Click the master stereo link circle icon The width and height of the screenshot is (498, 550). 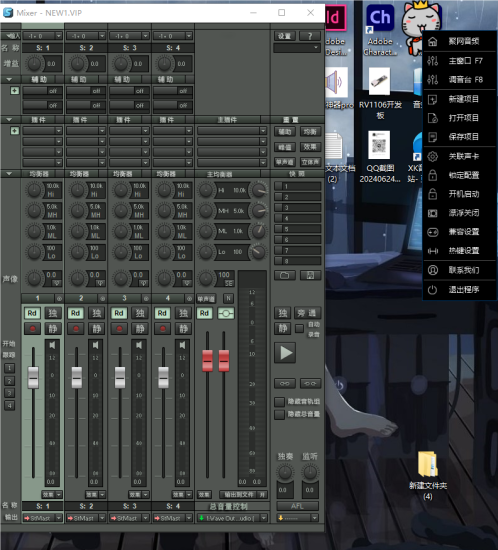click(x=226, y=313)
